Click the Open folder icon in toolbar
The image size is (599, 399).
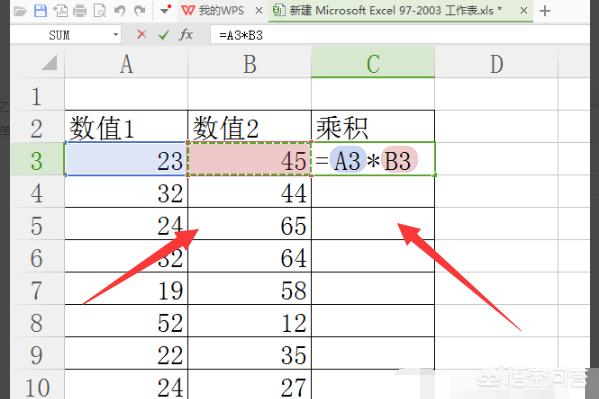coord(19,11)
